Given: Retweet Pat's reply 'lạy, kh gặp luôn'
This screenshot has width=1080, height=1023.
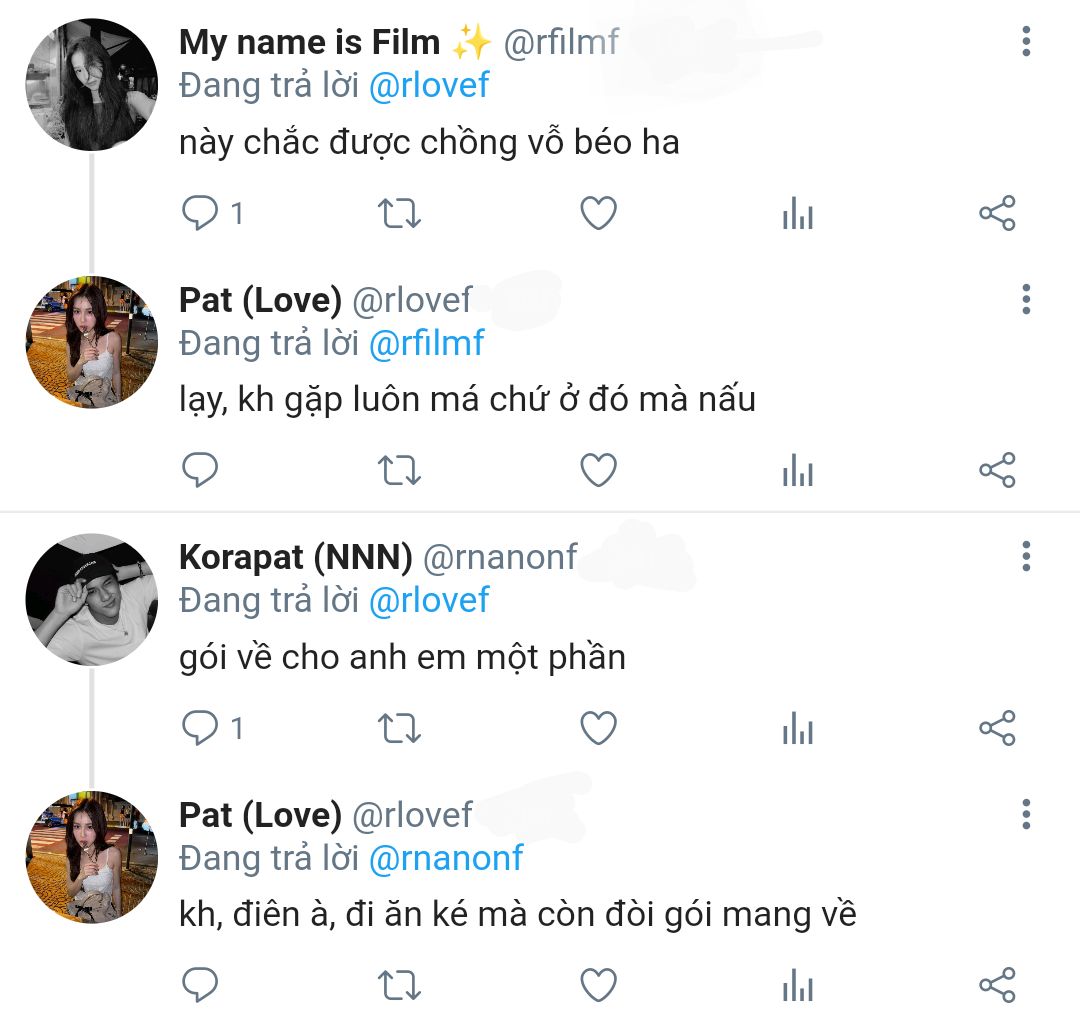Looking at the screenshot, I should pyautogui.click(x=400, y=470).
